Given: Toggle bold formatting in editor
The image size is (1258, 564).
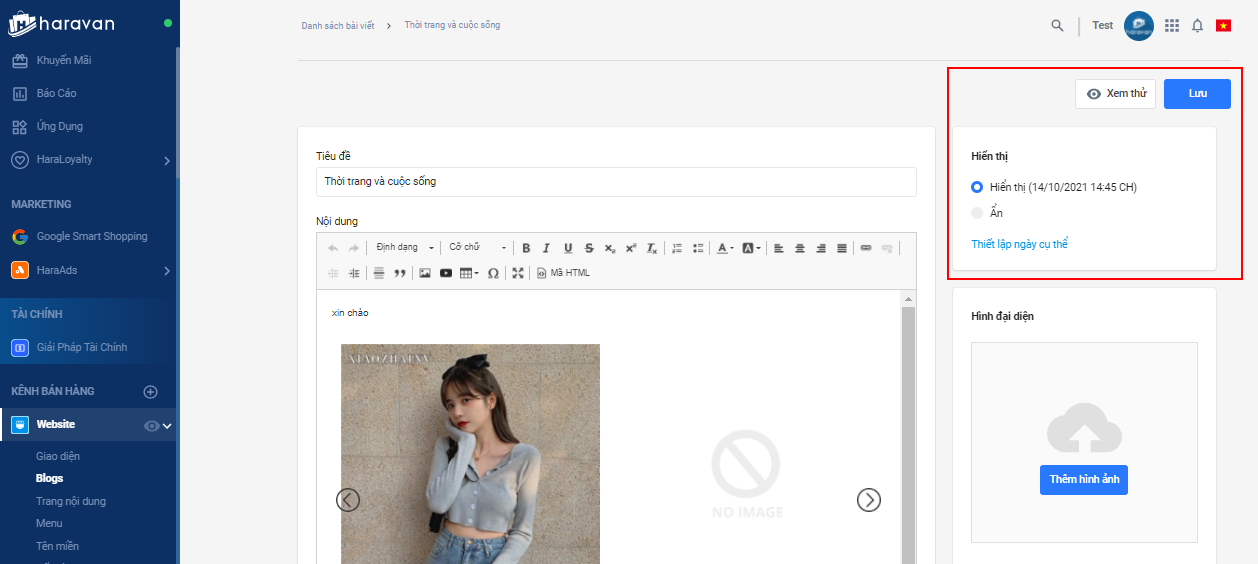Looking at the screenshot, I should coord(526,248).
